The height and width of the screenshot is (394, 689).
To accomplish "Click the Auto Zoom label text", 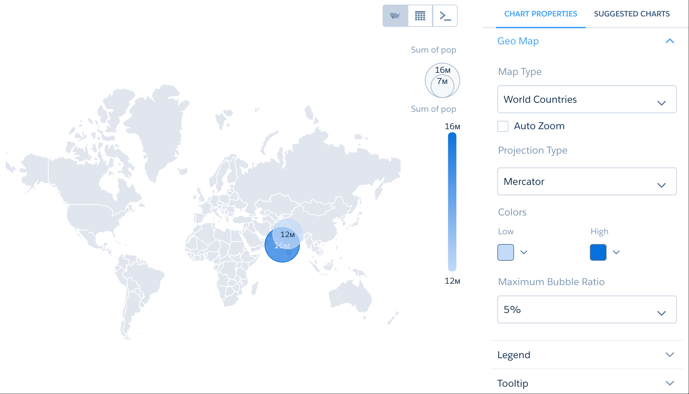I will pos(539,126).
